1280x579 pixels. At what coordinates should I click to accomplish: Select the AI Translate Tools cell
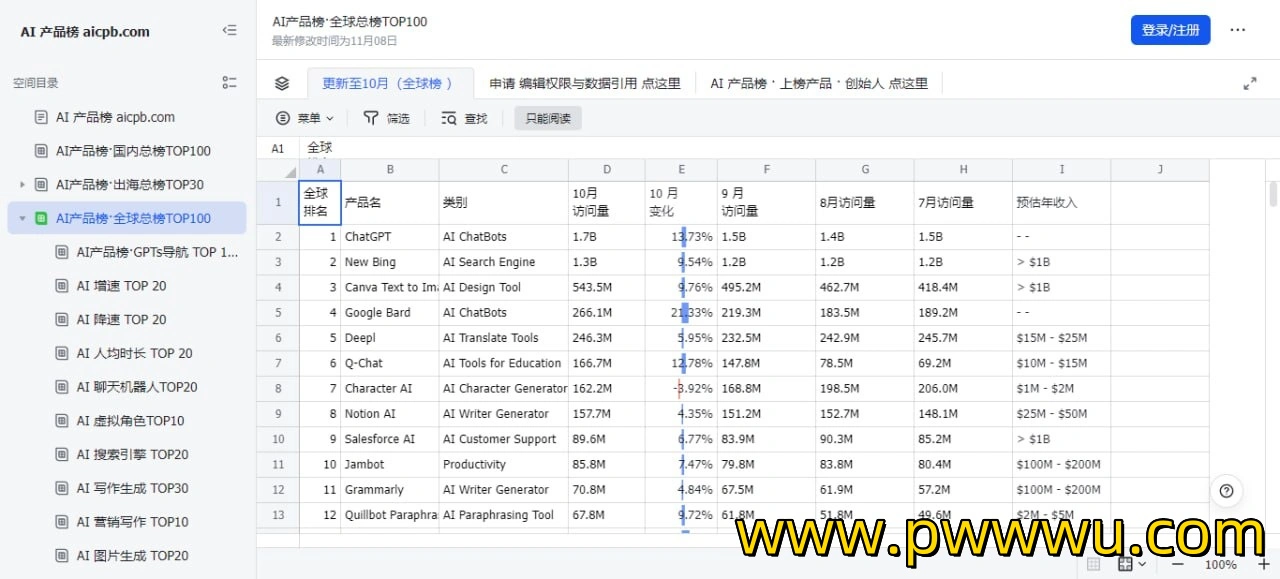pyautogui.click(x=504, y=338)
